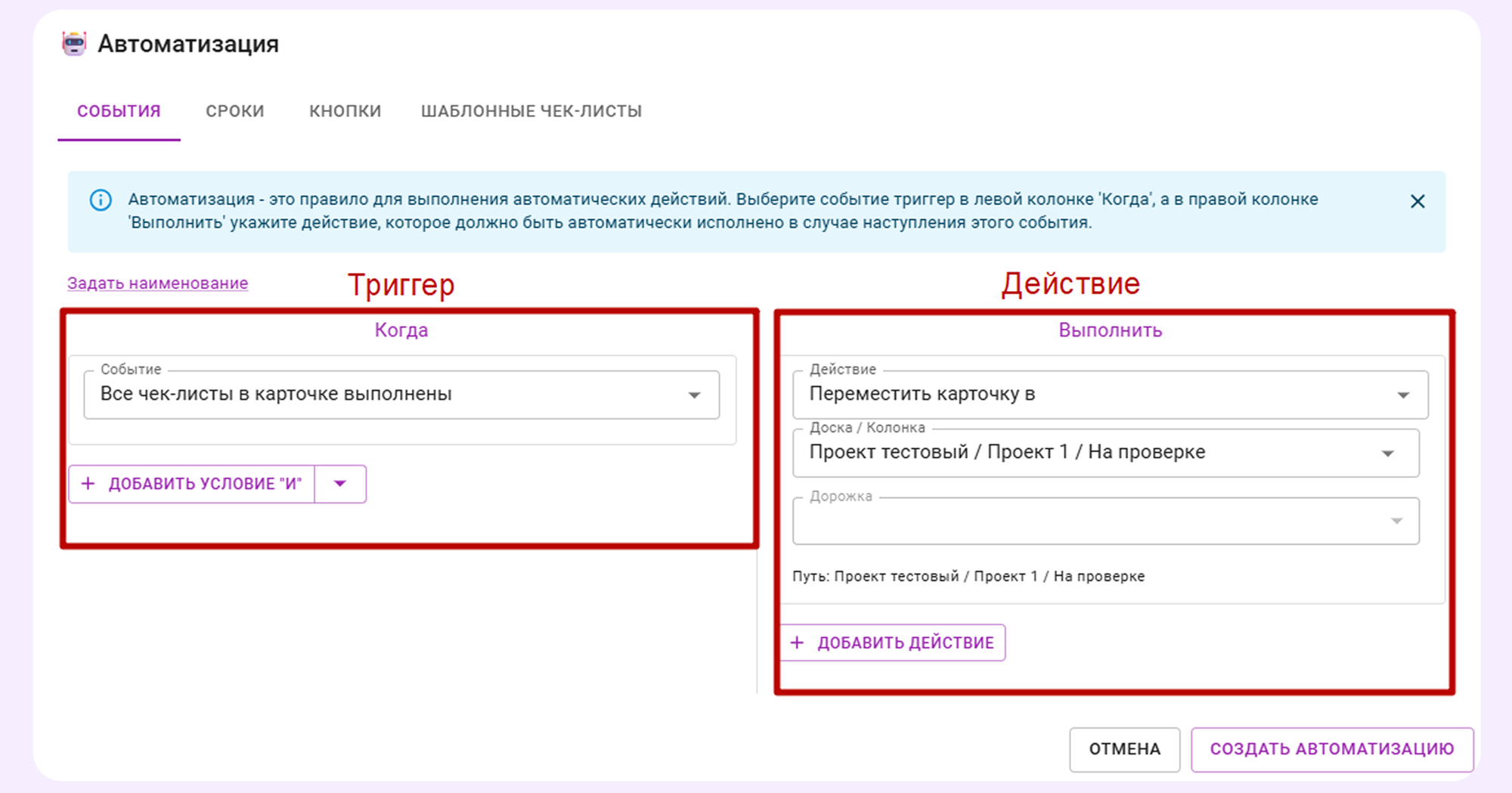Image resolution: width=1512 pixels, height=793 pixels.
Task: Click 'ДОБАВИТЬ УСЛОВИЕ «И»' to add a condition
Action: point(206,483)
